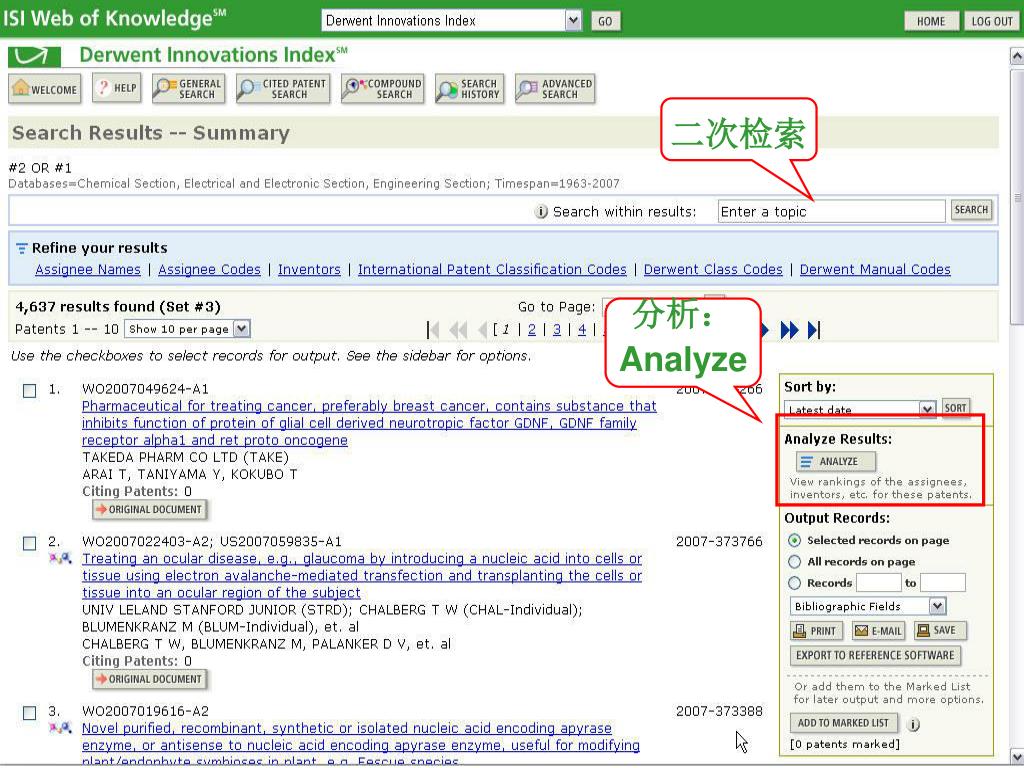
Task: Click the Refine your results funnel icon
Action: point(22,249)
